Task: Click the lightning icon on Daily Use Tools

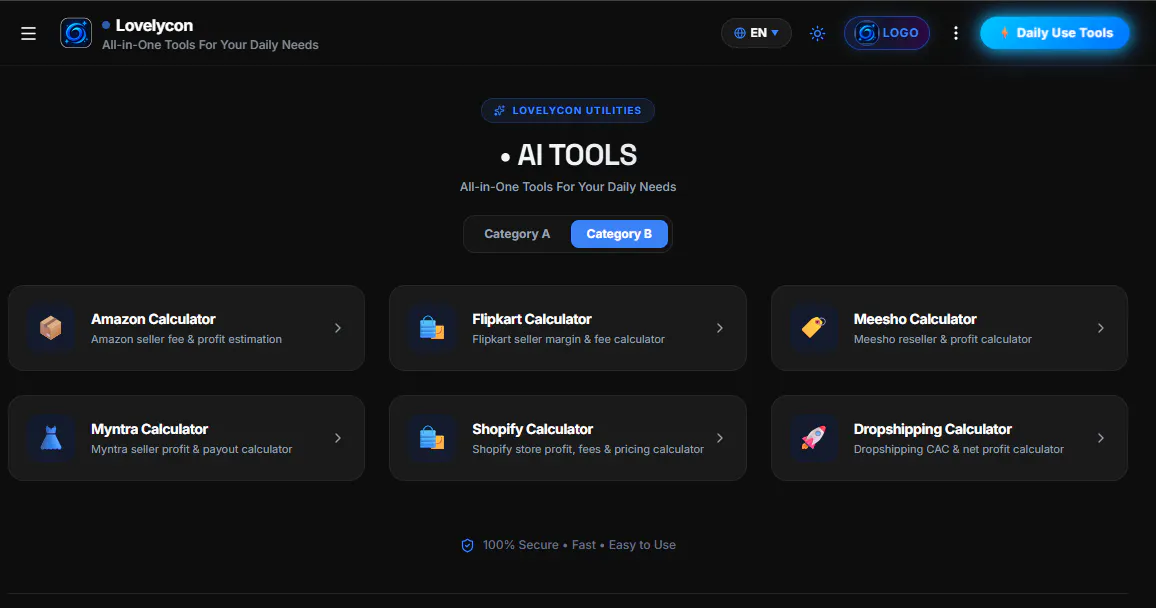Action: click(x=1004, y=32)
